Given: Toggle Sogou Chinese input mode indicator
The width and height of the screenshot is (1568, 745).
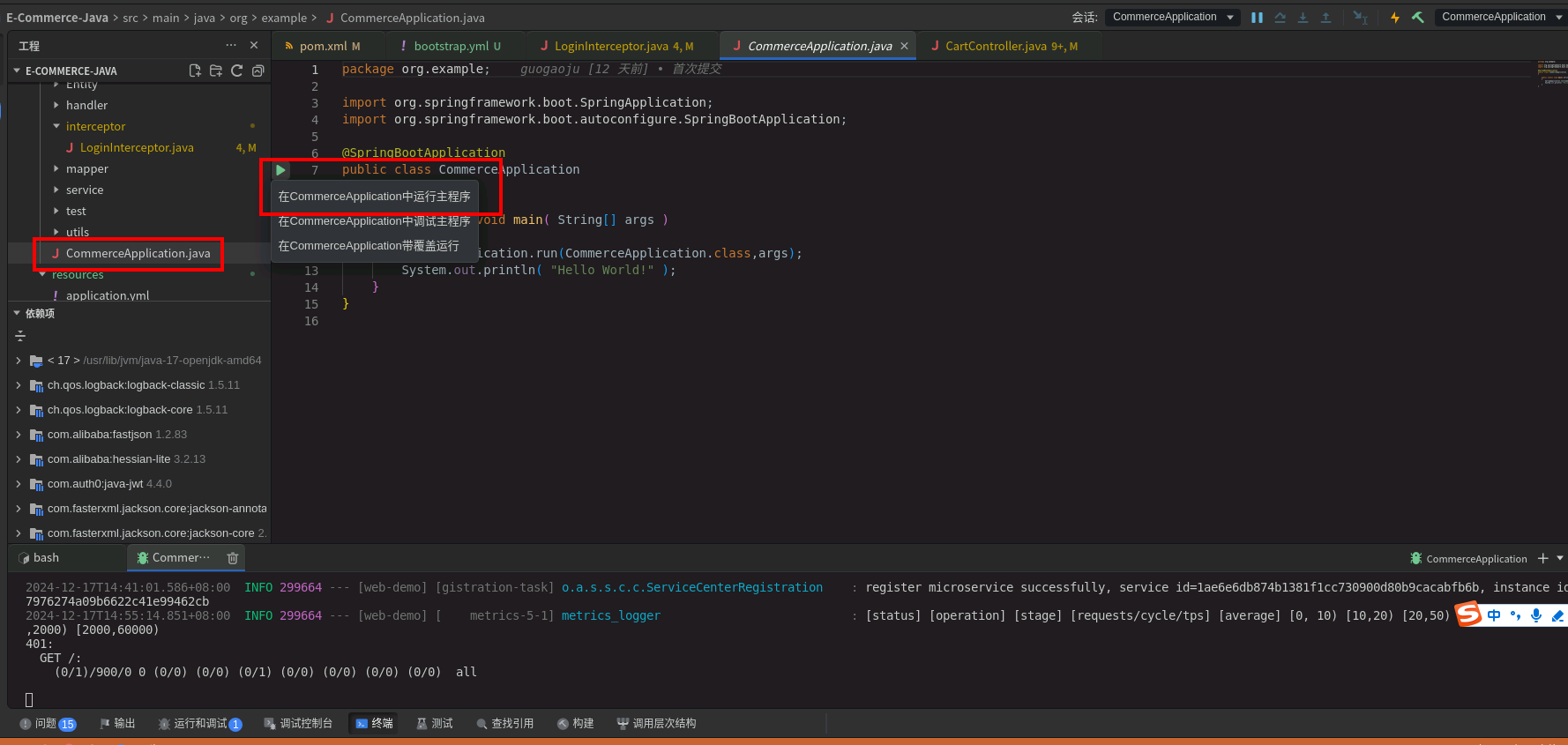Looking at the screenshot, I should coord(1494,615).
